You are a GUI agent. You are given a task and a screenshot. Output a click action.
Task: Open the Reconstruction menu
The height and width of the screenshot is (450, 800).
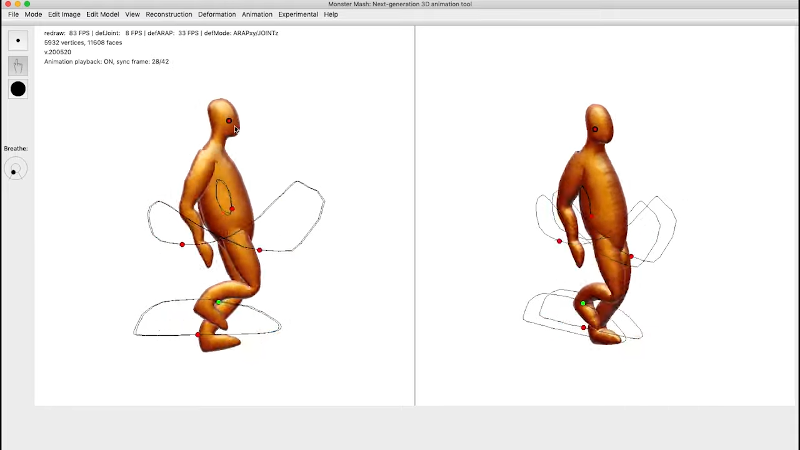coord(169,15)
